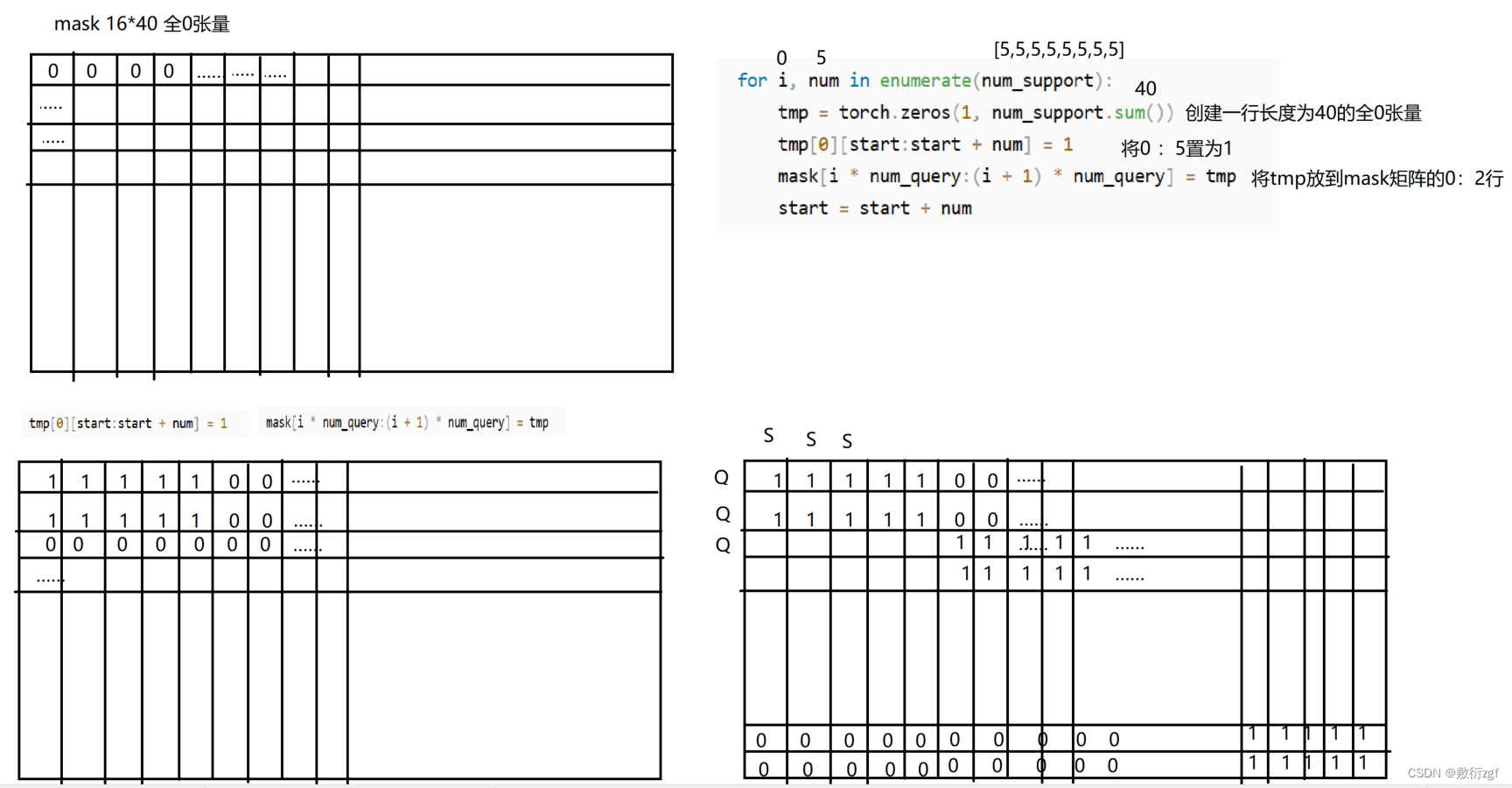Click the "5" annotation above "num"
1512x788 pixels.
point(821,58)
